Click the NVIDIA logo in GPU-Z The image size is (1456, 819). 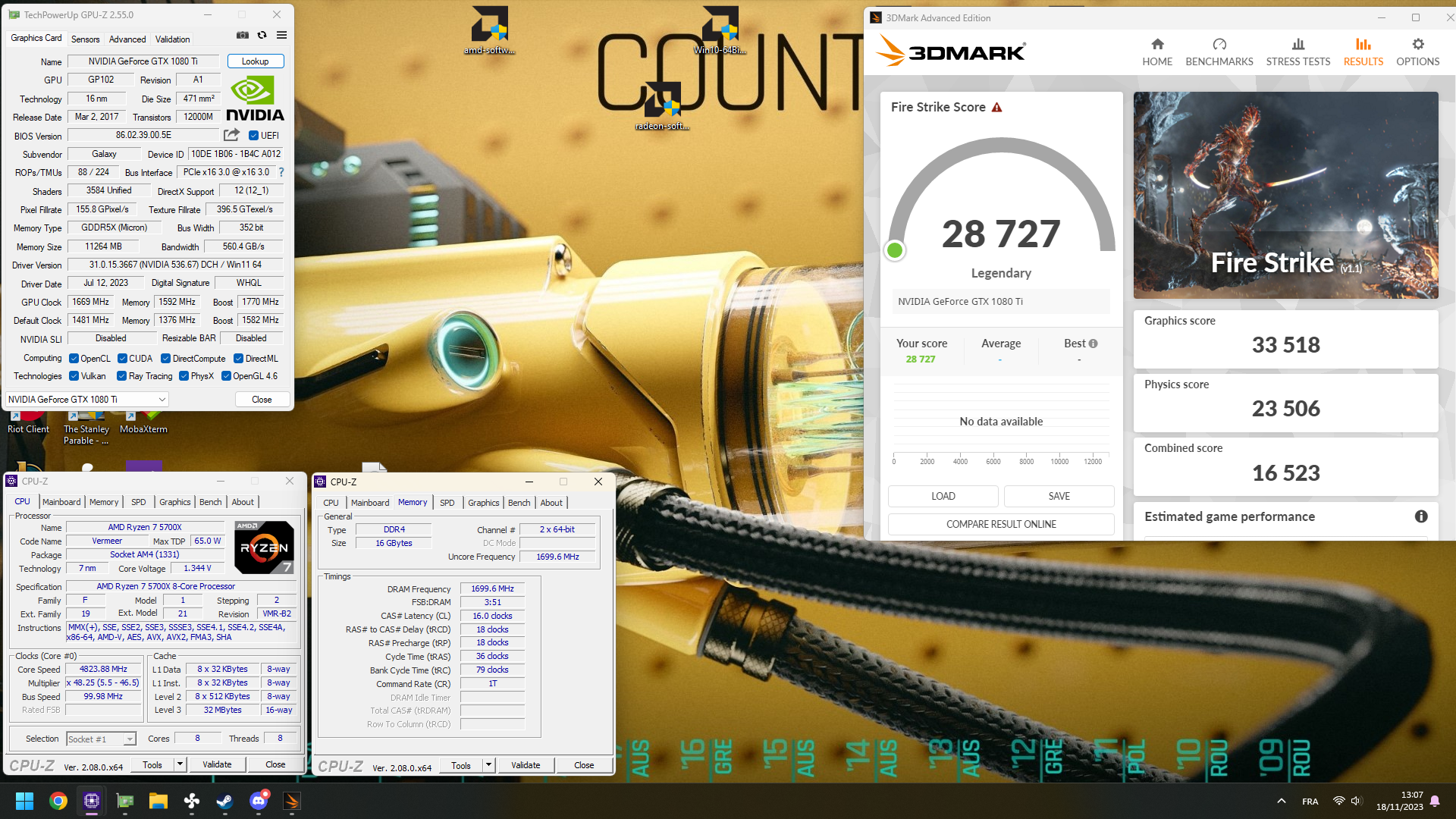click(x=255, y=99)
